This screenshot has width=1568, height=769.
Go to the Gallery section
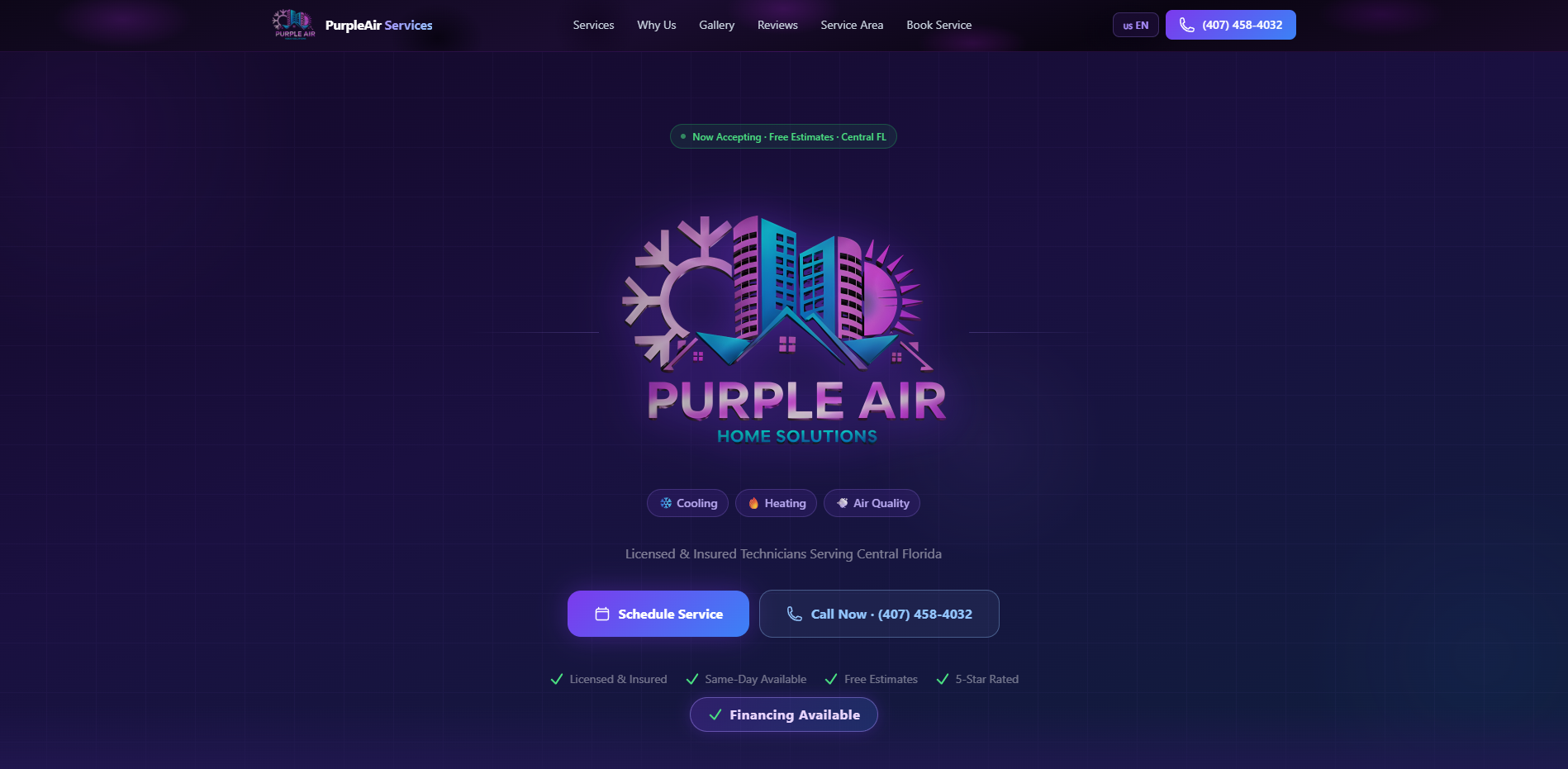tap(716, 25)
